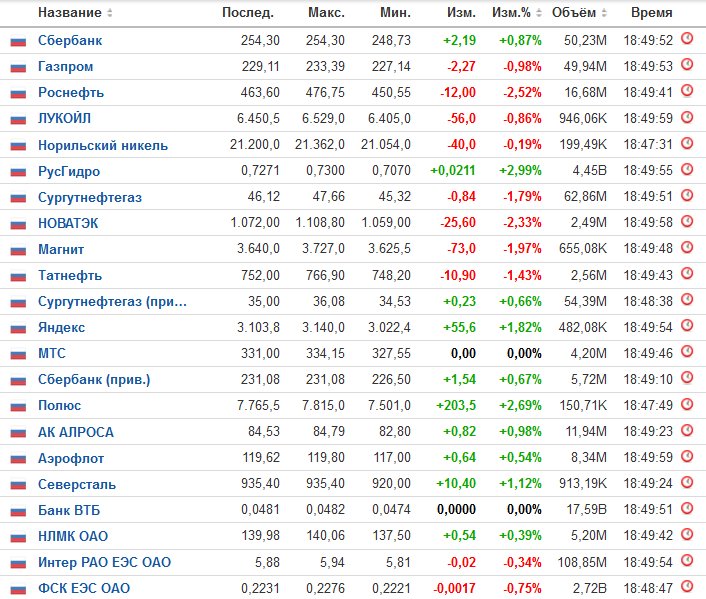This screenshot has width=706, height=599.
Task: Click the Мин. column header
Action: pos(395,13)
